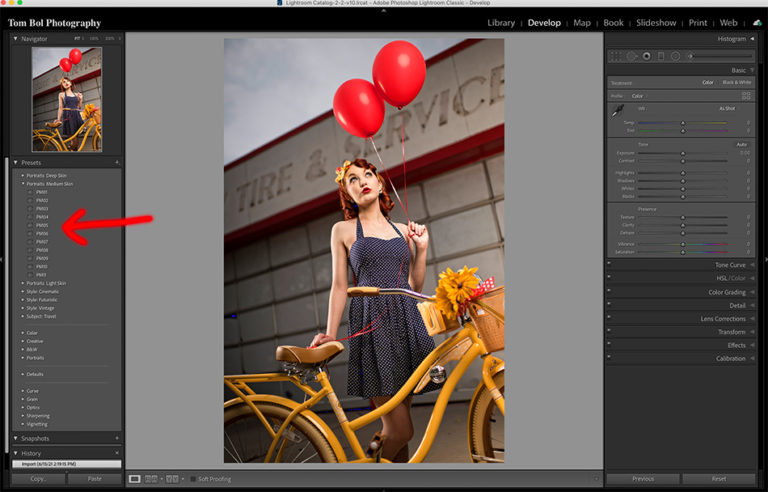Set Navigator zoom to FIT
Viewport: 768px width, 492px height.
click(x=77, y=38)
